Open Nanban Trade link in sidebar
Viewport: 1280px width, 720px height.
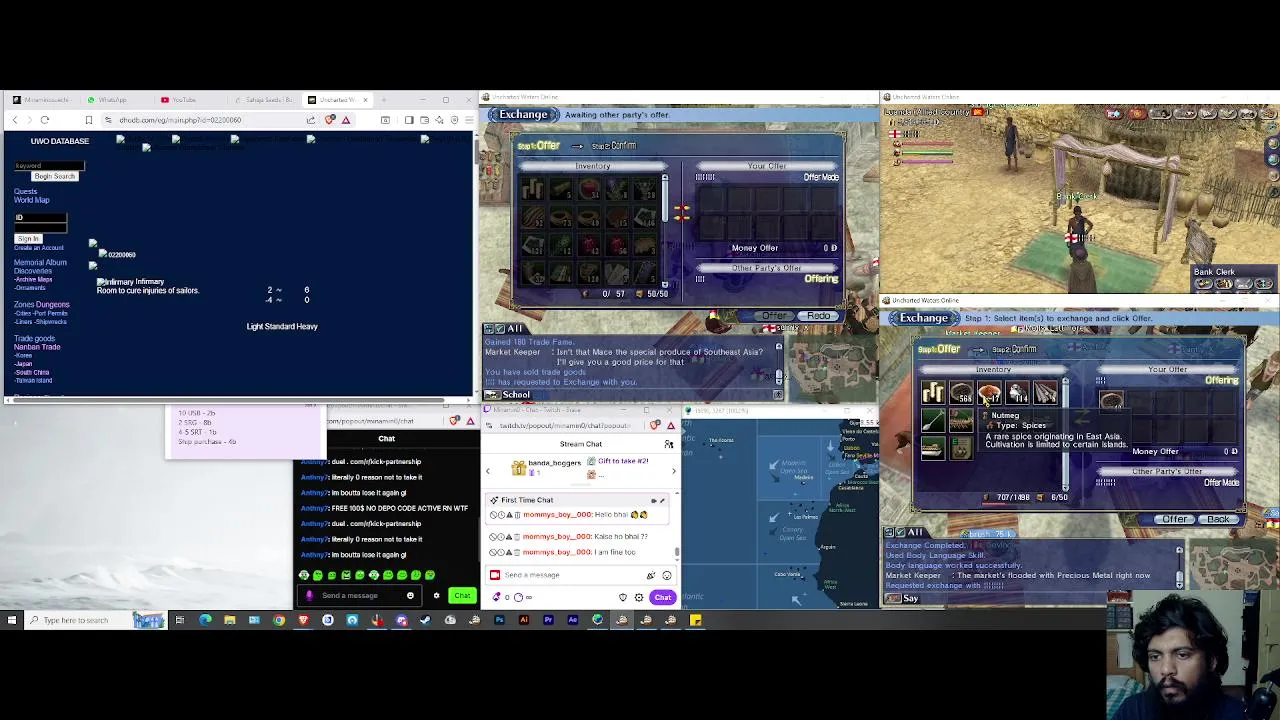tap(37, 347)
